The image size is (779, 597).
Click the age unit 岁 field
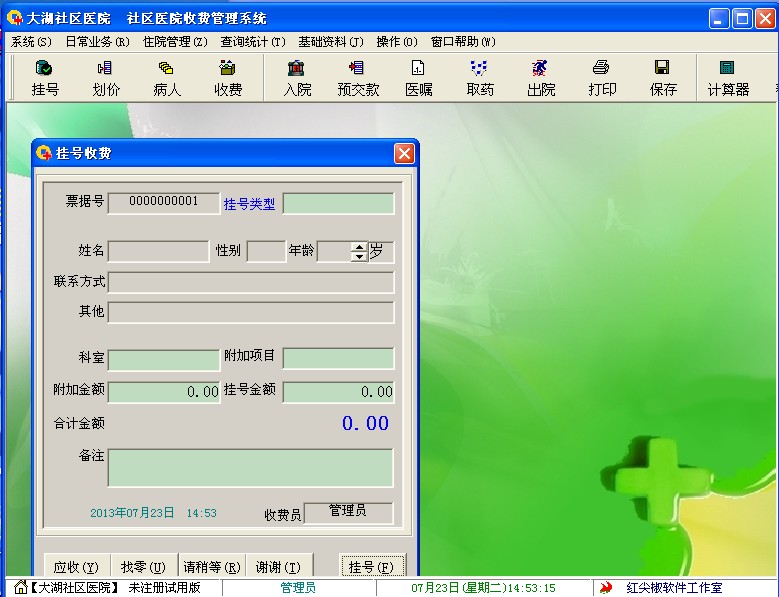point(381,252)
